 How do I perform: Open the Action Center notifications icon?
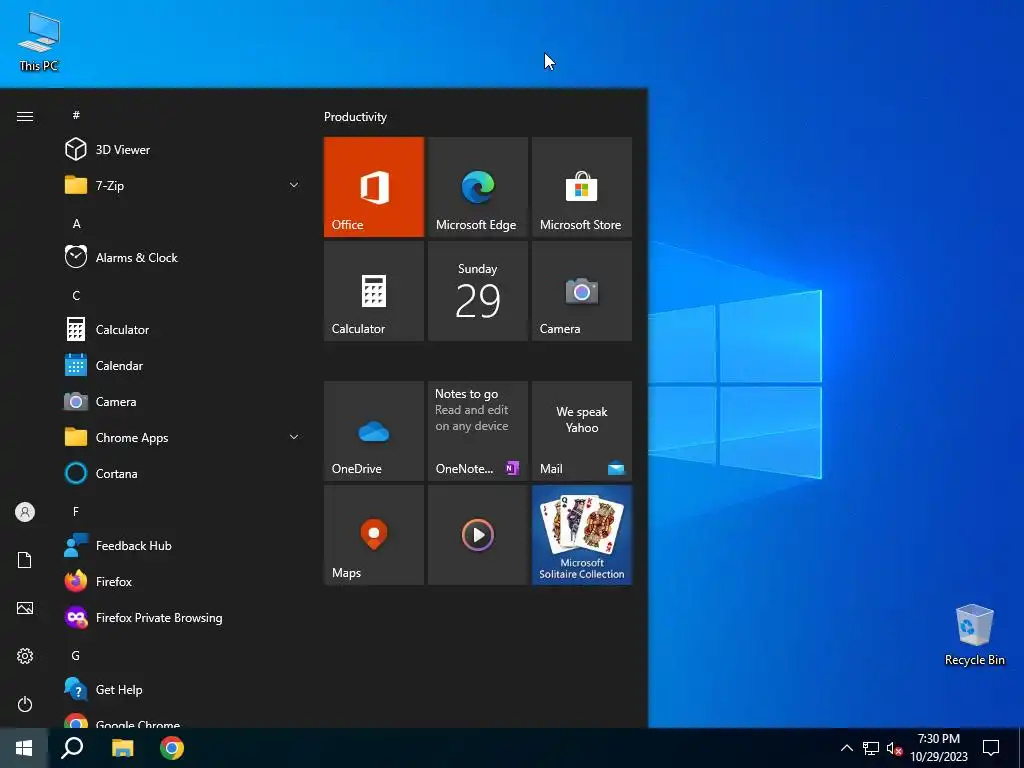point(991,748)
